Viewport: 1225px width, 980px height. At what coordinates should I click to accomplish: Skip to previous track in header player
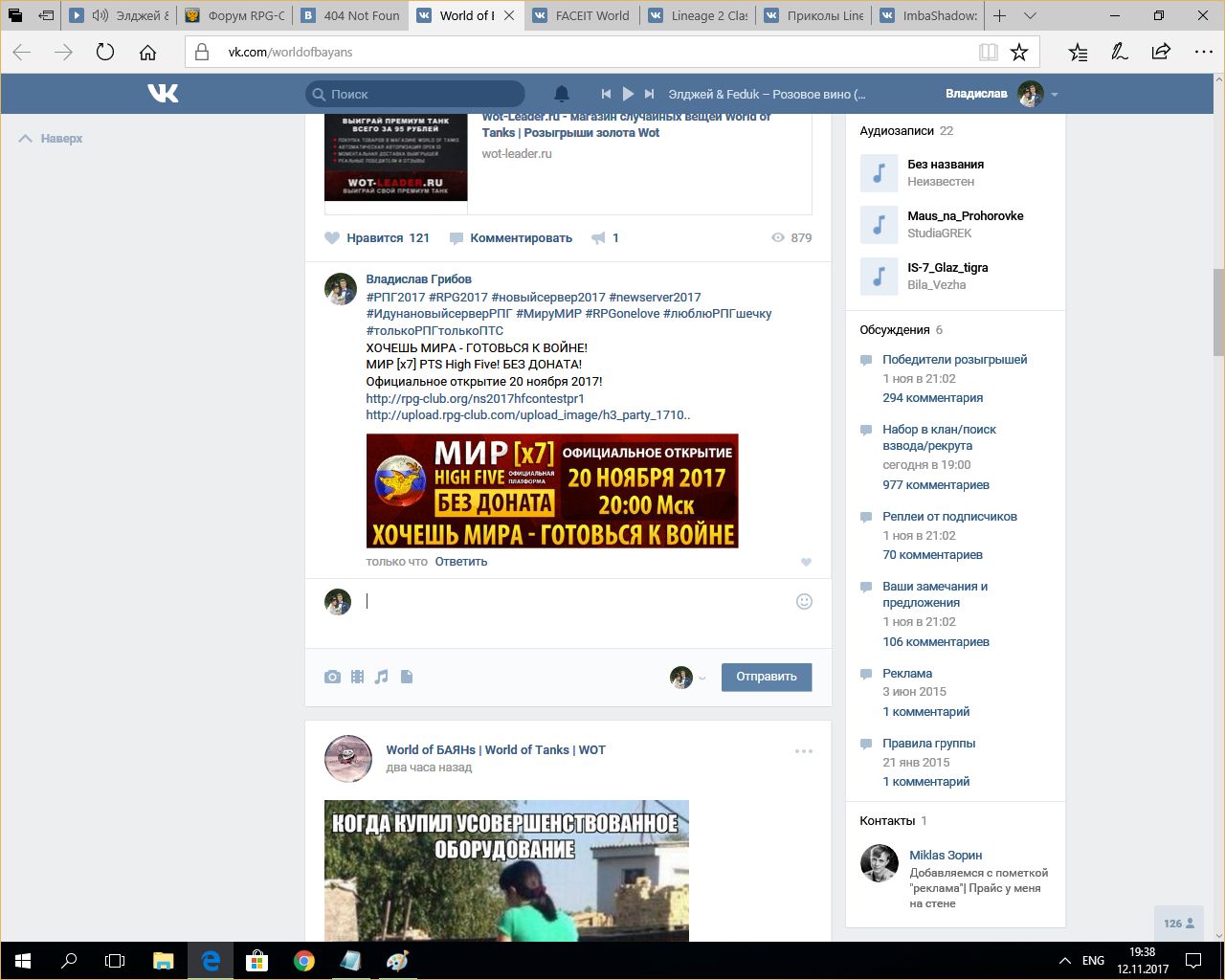click(606, 94)
